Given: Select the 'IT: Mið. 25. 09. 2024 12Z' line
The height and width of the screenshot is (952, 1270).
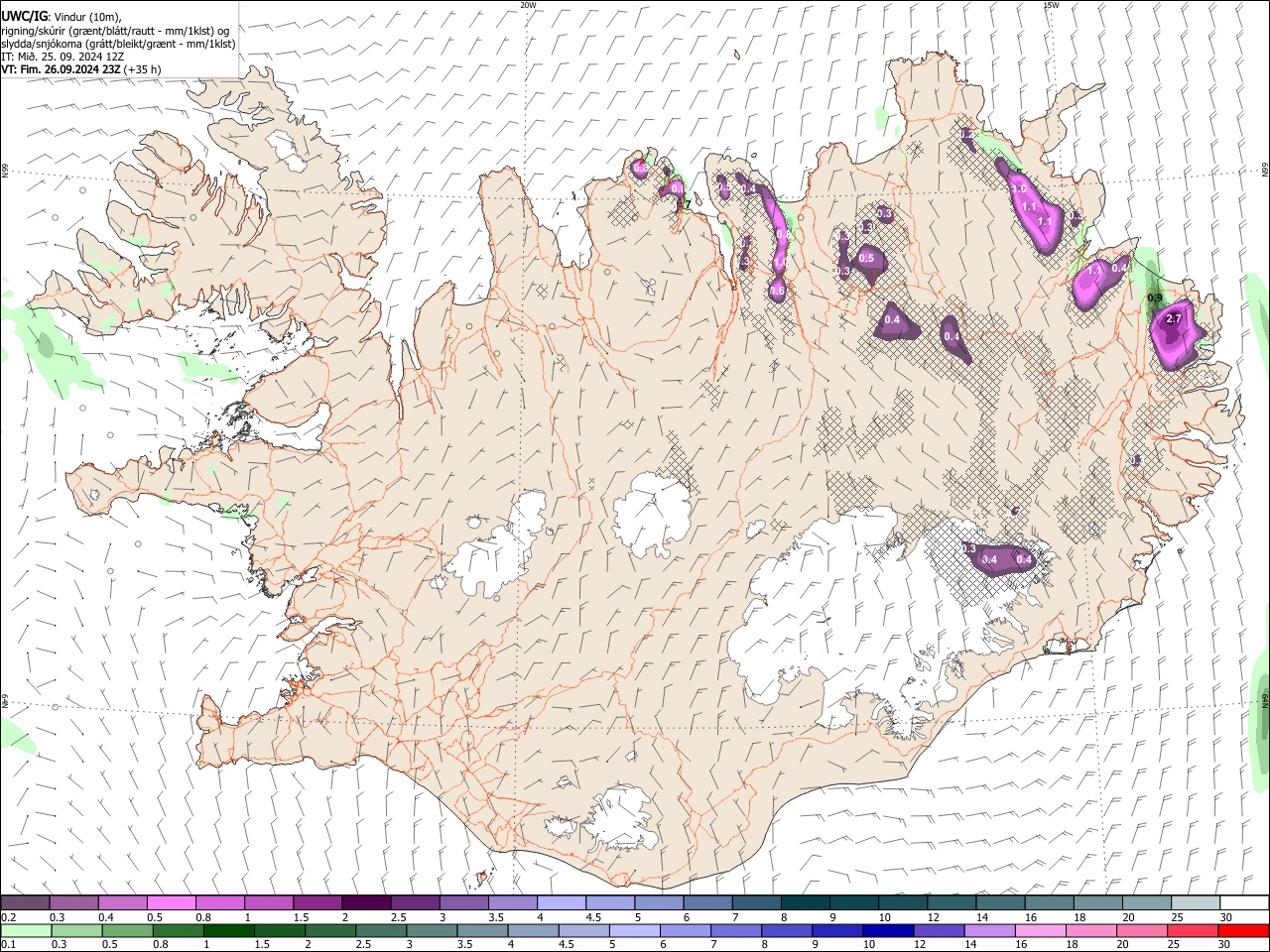Looking at the screenshot, I should point(63,57).
